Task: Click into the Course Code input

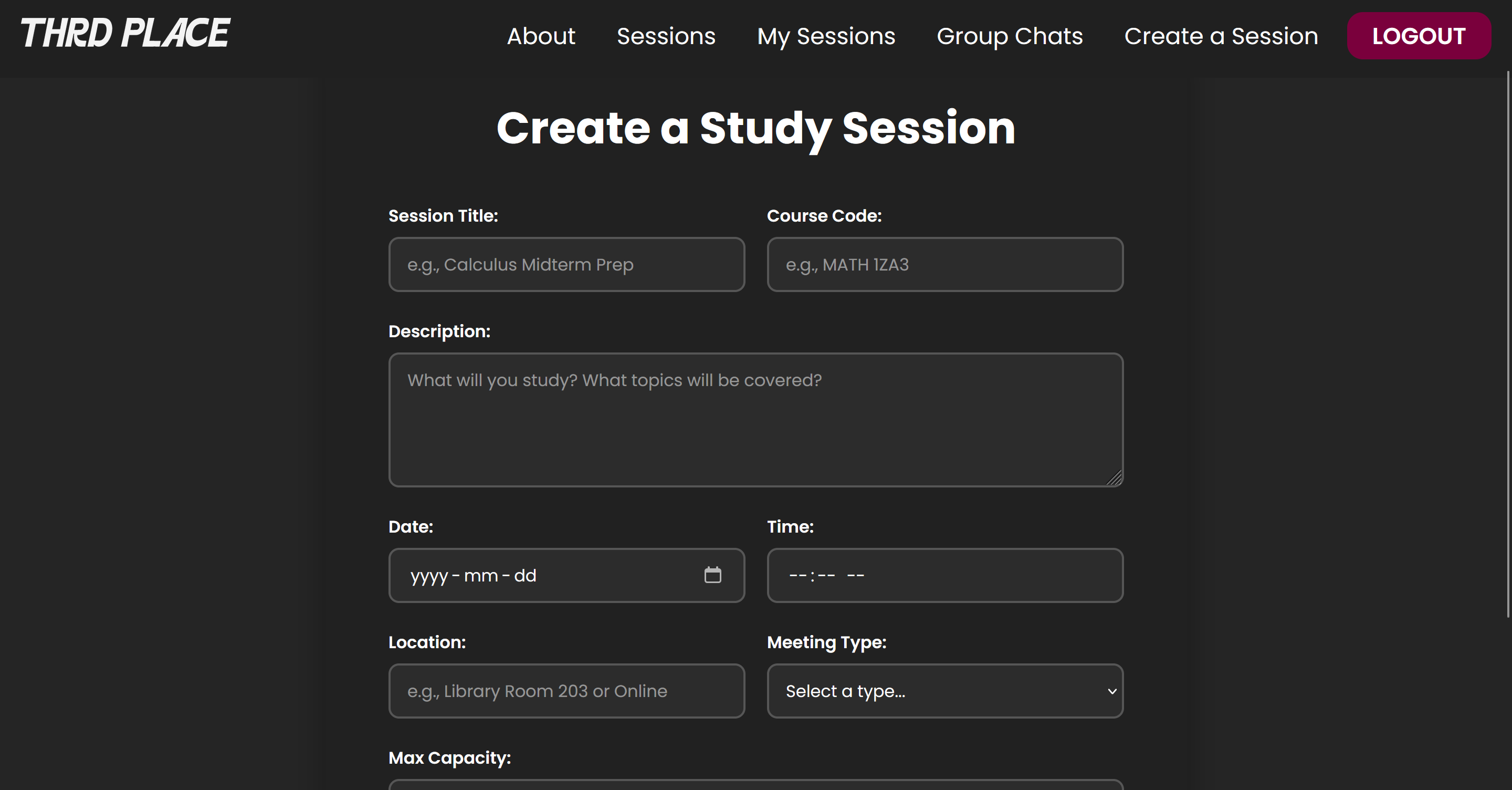Action: (x=945, y=265)
